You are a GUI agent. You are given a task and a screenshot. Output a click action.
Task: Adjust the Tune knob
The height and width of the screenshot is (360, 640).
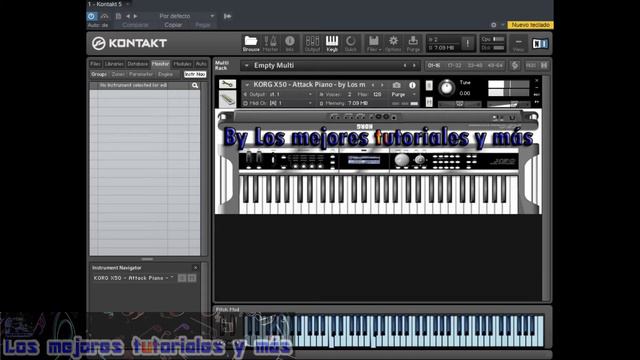447,88
